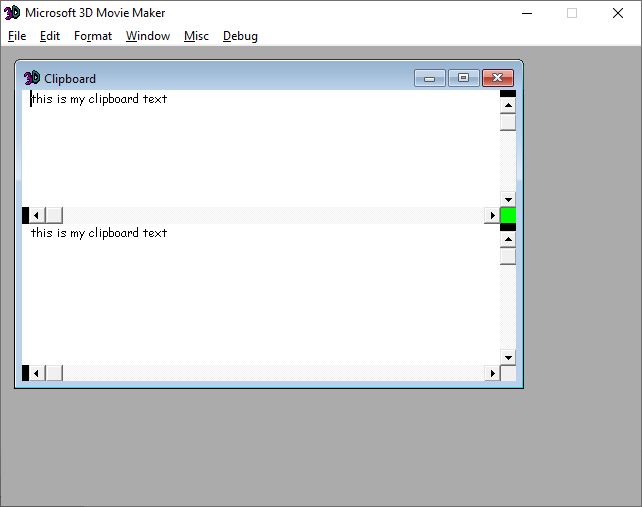Click the upper pane scroll-down arrow

click(508, 199)
